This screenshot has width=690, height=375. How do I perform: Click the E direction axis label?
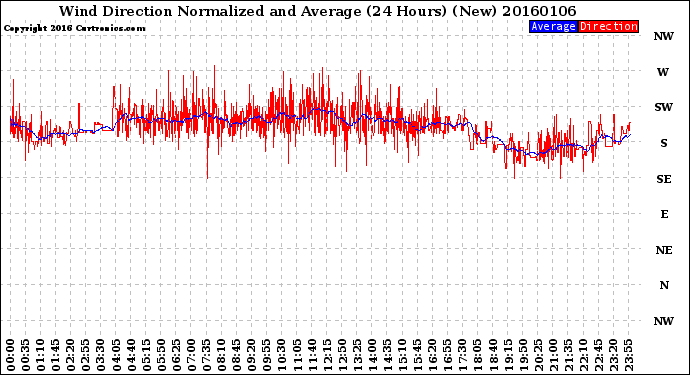point(664,214)
